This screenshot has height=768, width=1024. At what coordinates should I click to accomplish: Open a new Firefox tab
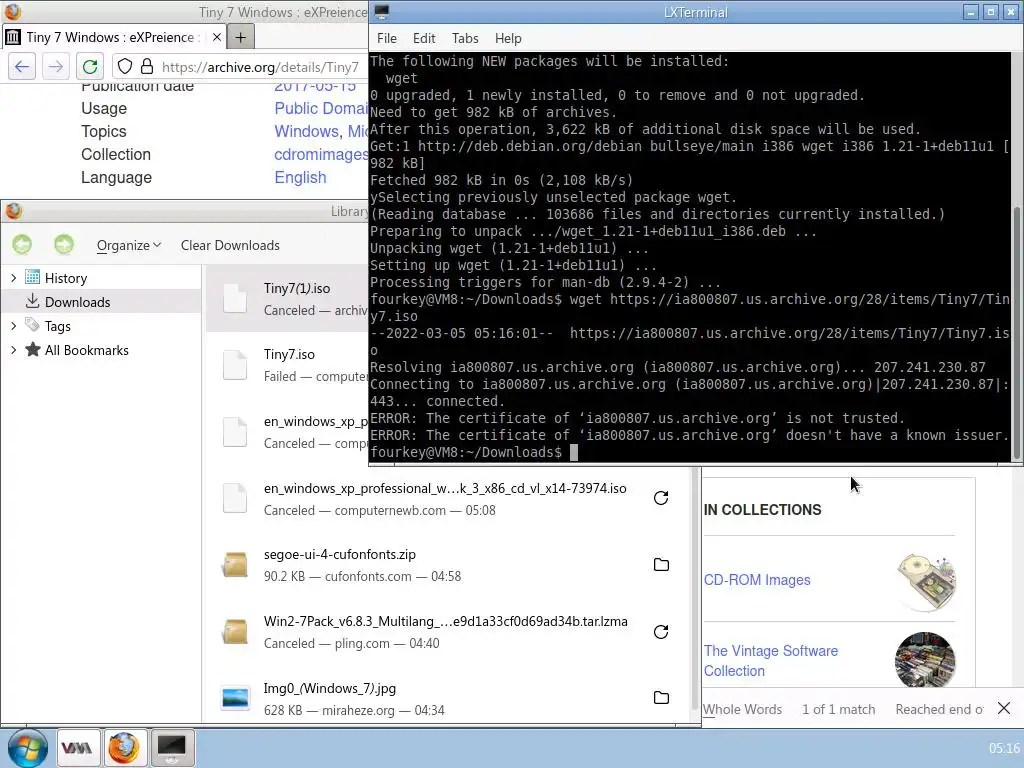pyautogui.click(x=240, y=37)
